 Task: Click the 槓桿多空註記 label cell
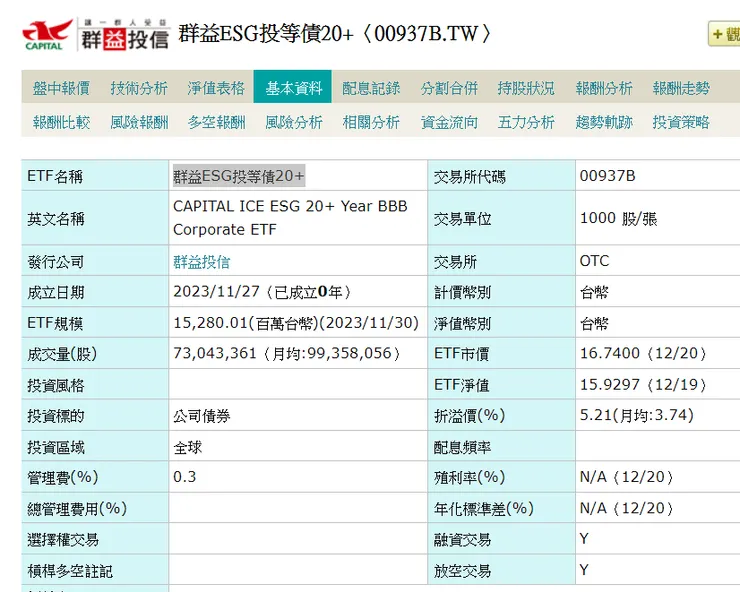coord(95,570)
